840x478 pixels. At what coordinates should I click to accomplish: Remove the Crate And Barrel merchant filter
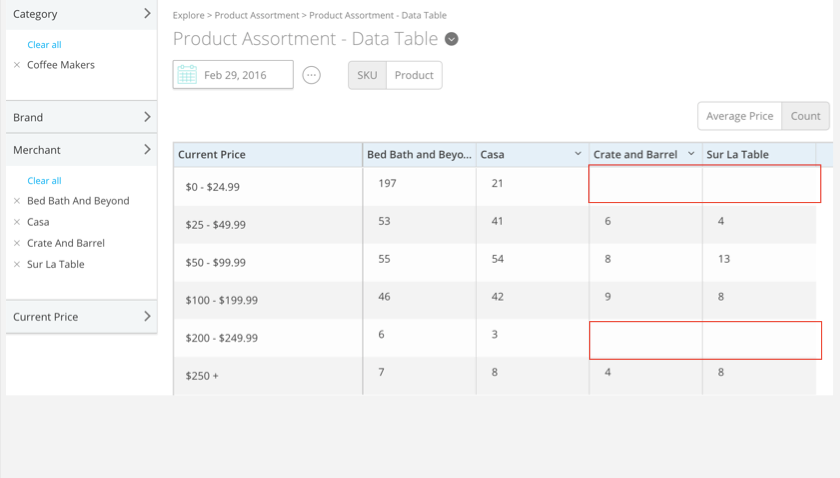[17, 243]
